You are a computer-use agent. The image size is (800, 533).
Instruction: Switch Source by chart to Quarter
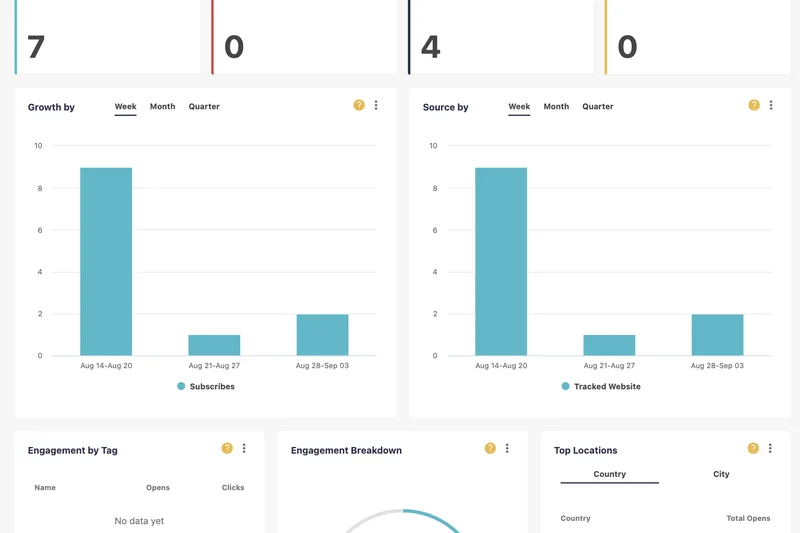(x=598, y=107)
